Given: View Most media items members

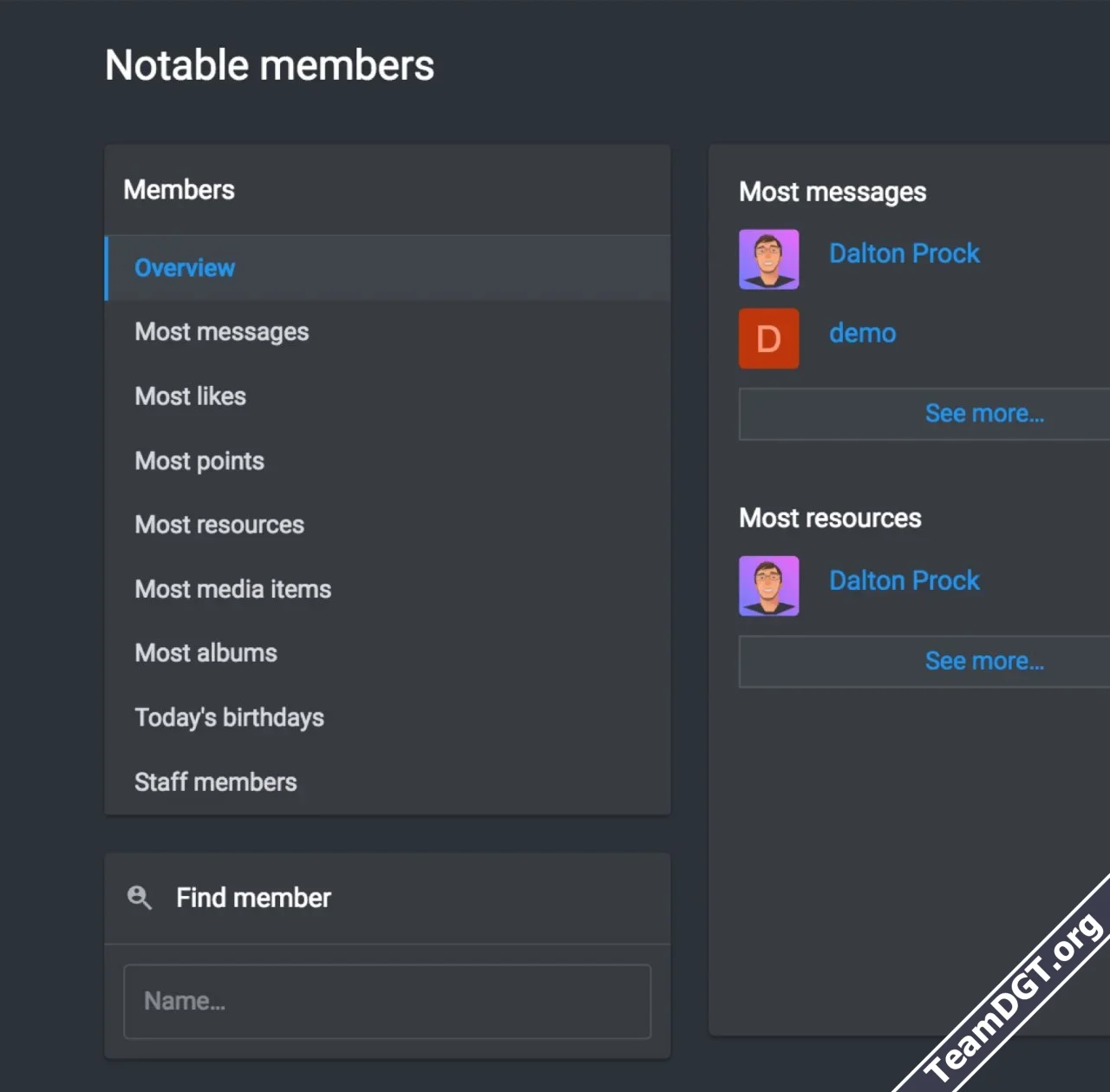Looking at the screenshot, I should point(233,589).
